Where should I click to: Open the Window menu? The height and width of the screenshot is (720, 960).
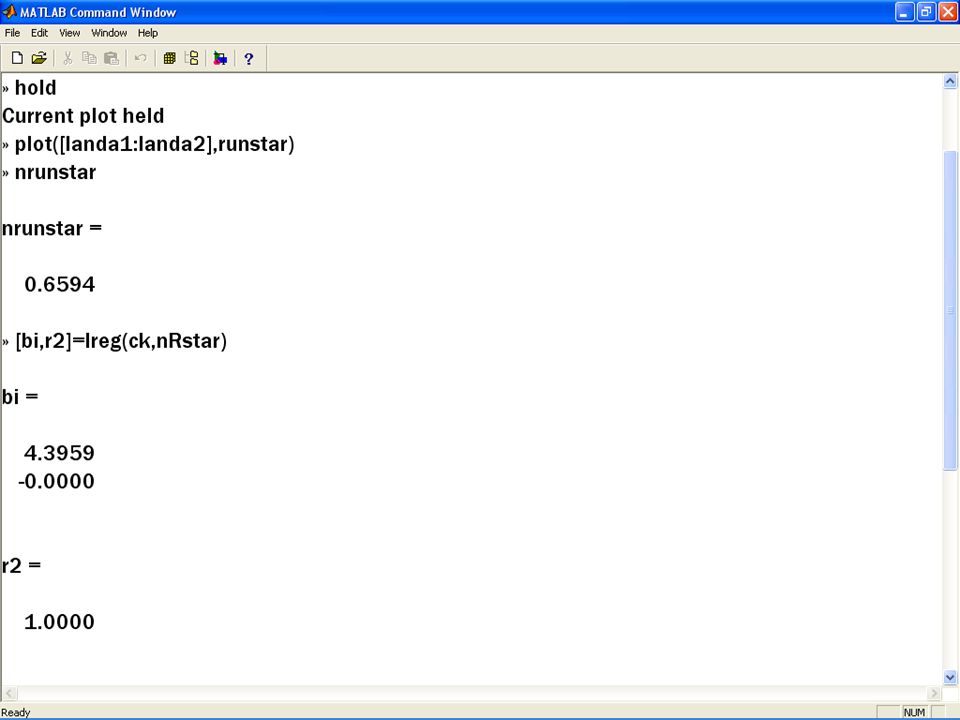[x=109, y=33]
